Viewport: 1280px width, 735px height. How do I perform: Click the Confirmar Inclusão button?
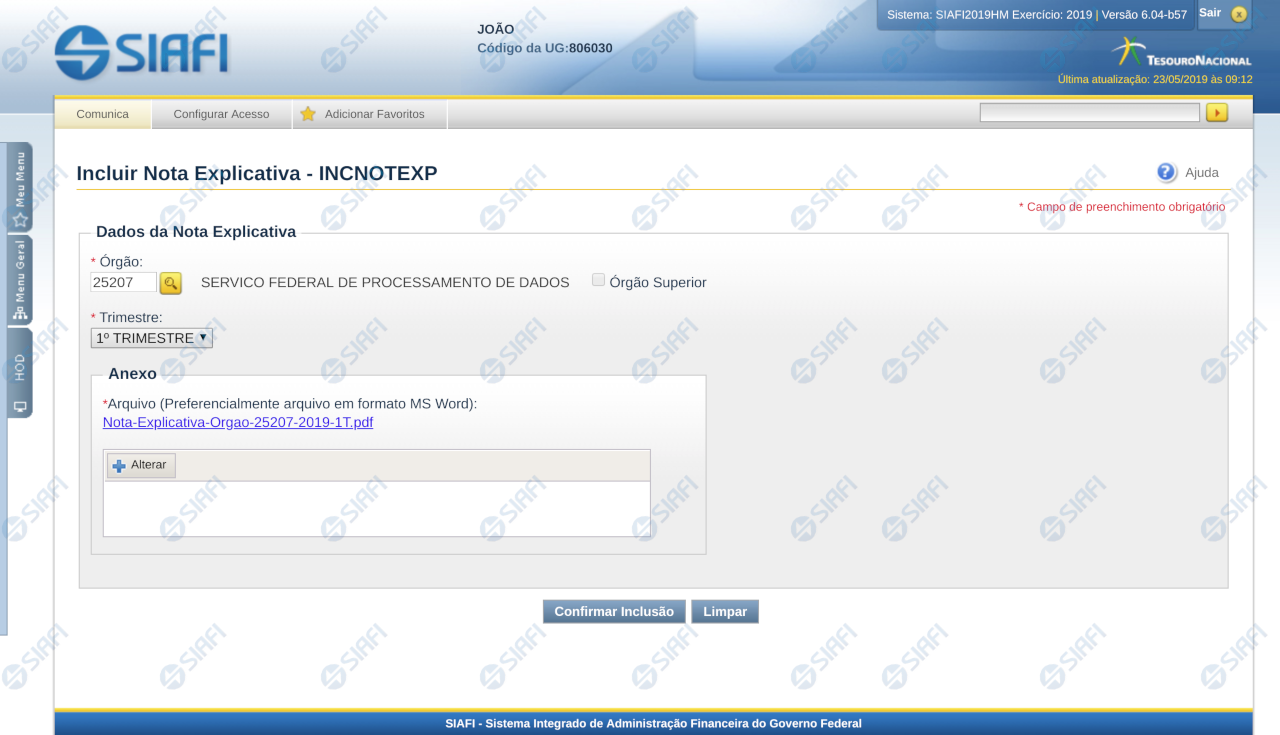(x=614, y=611)
